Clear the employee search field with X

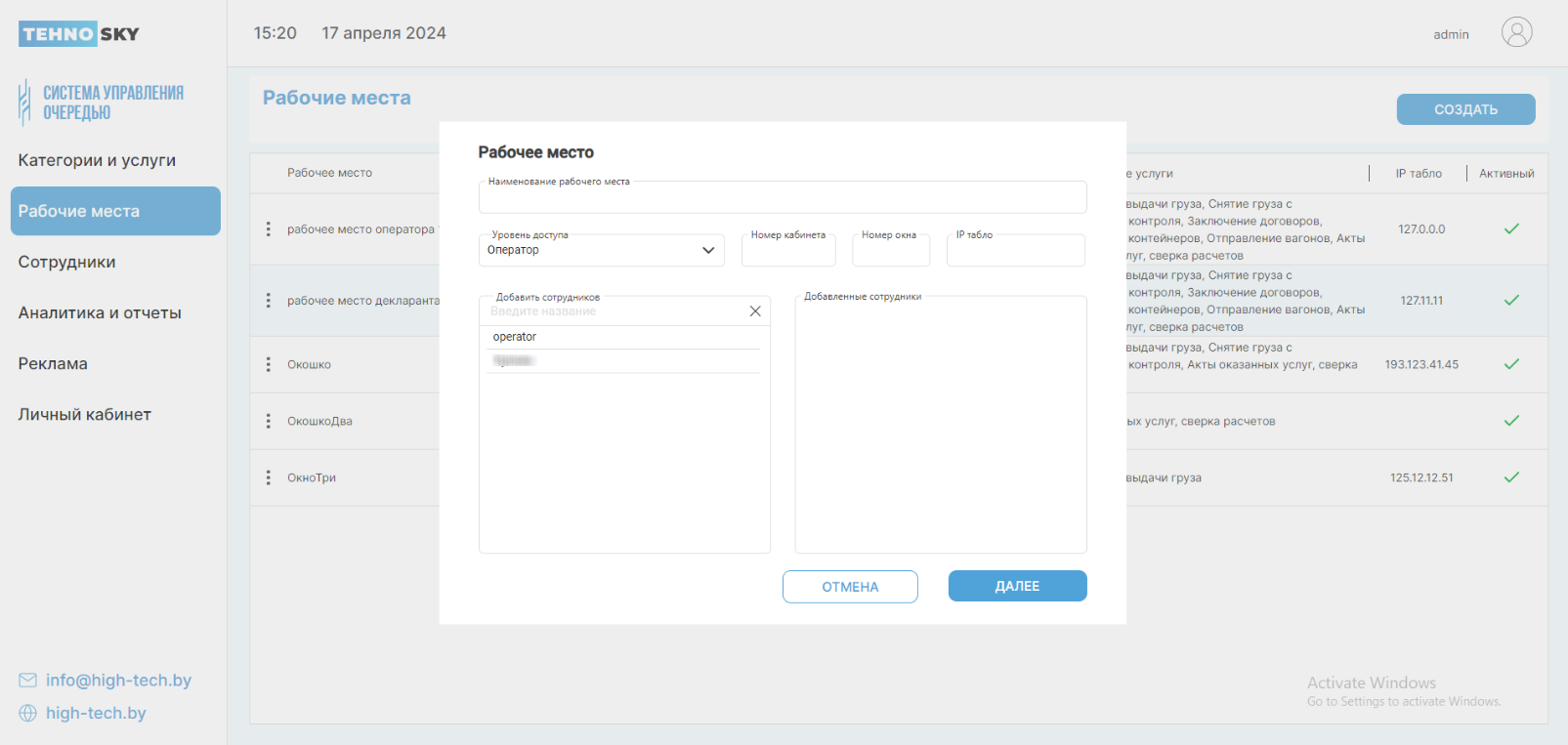click(755, 311)
